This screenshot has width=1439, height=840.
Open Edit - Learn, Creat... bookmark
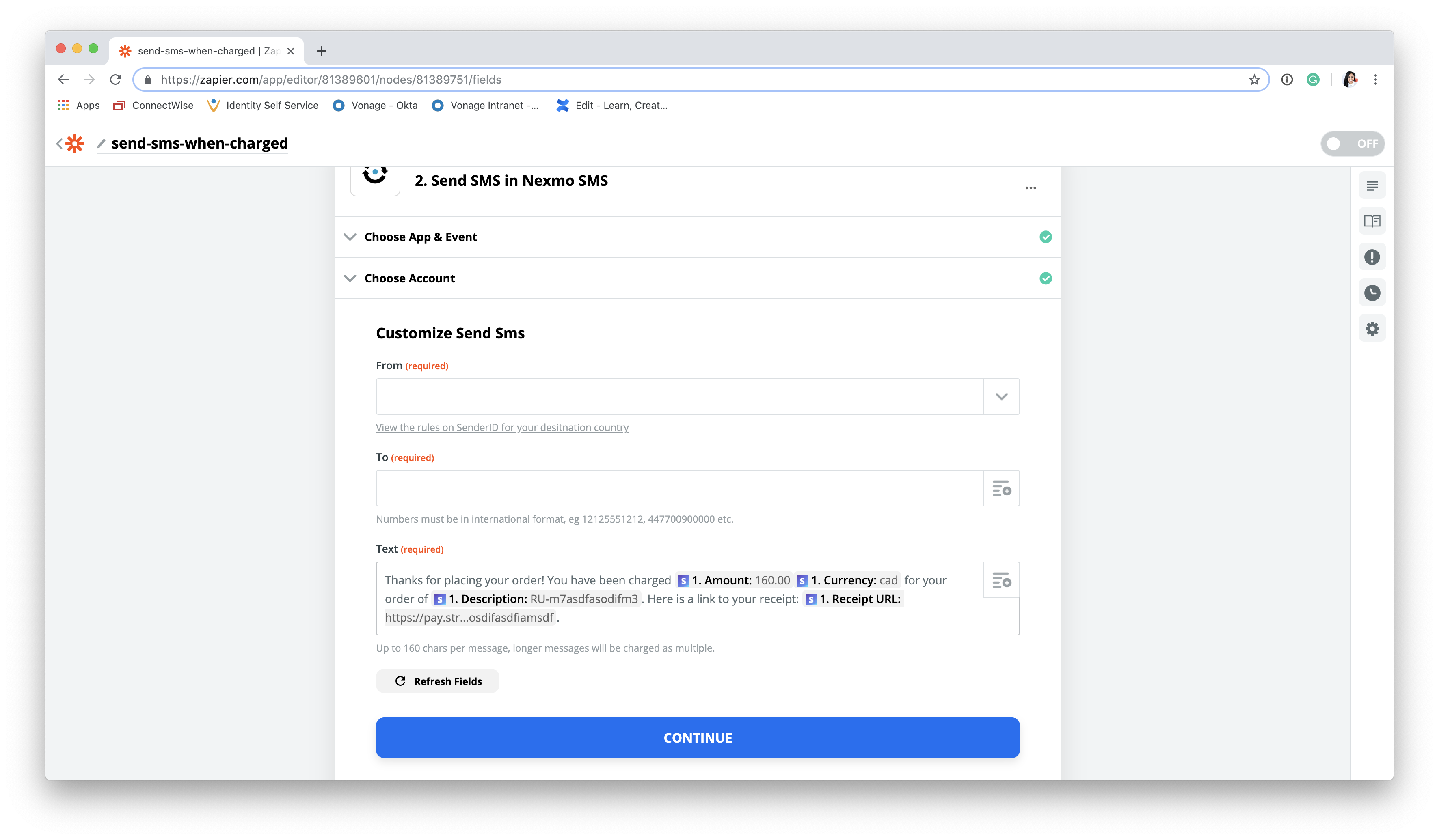click(611, 106)
